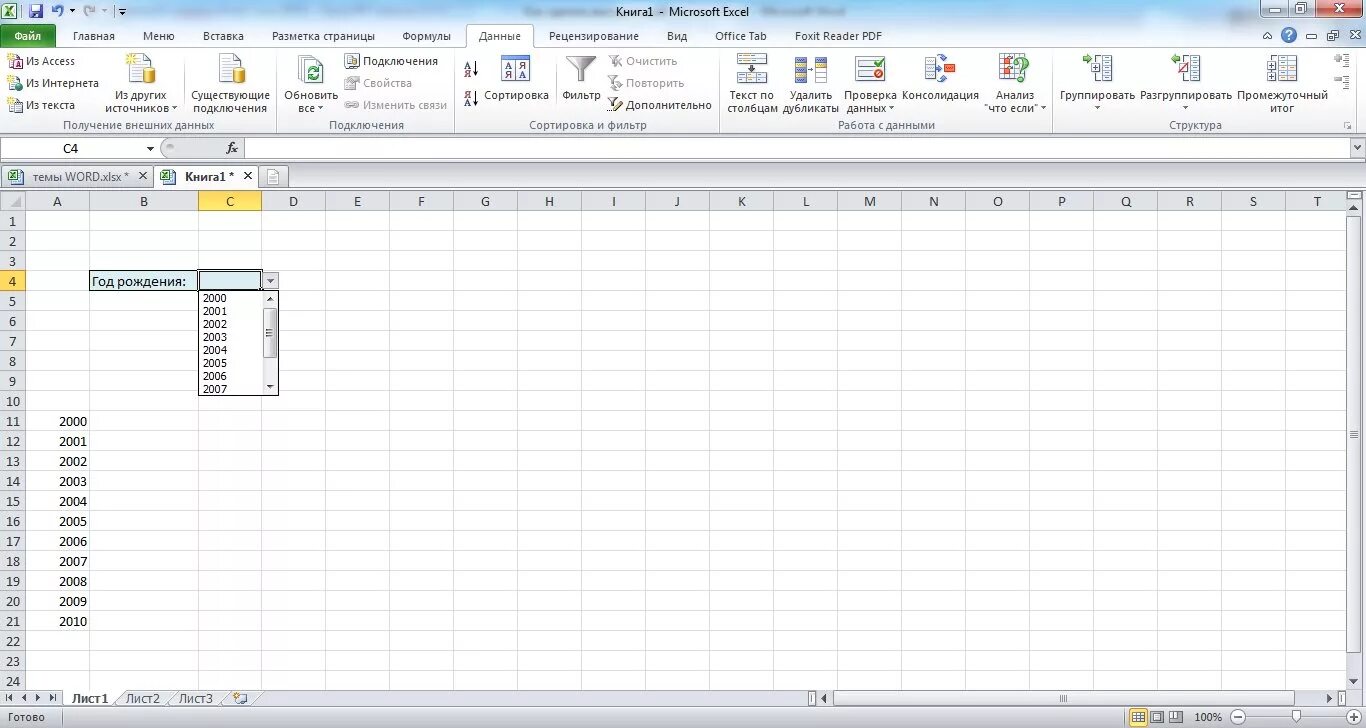Image resolution: width=1366 pixels, height=728 pixels.
Task: Click in the formula bar input
Action: (x=798, y=148)
